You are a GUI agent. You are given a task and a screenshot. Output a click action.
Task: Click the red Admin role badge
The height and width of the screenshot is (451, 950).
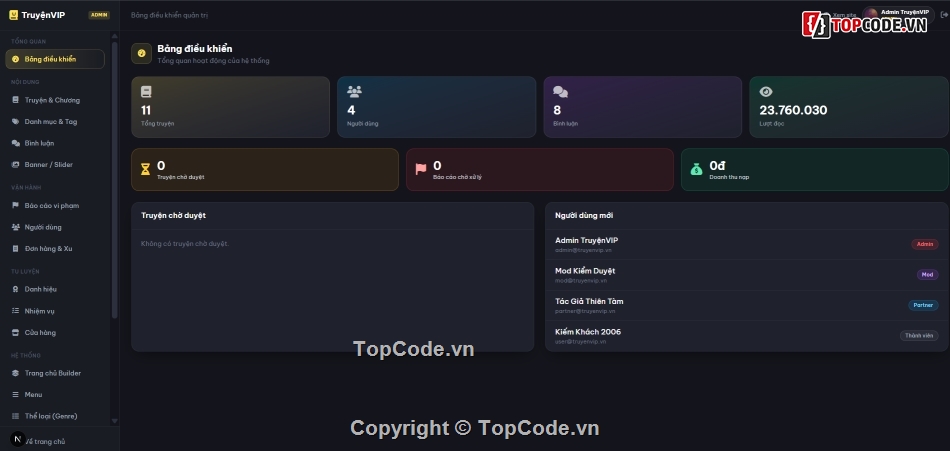pos(925,244)
